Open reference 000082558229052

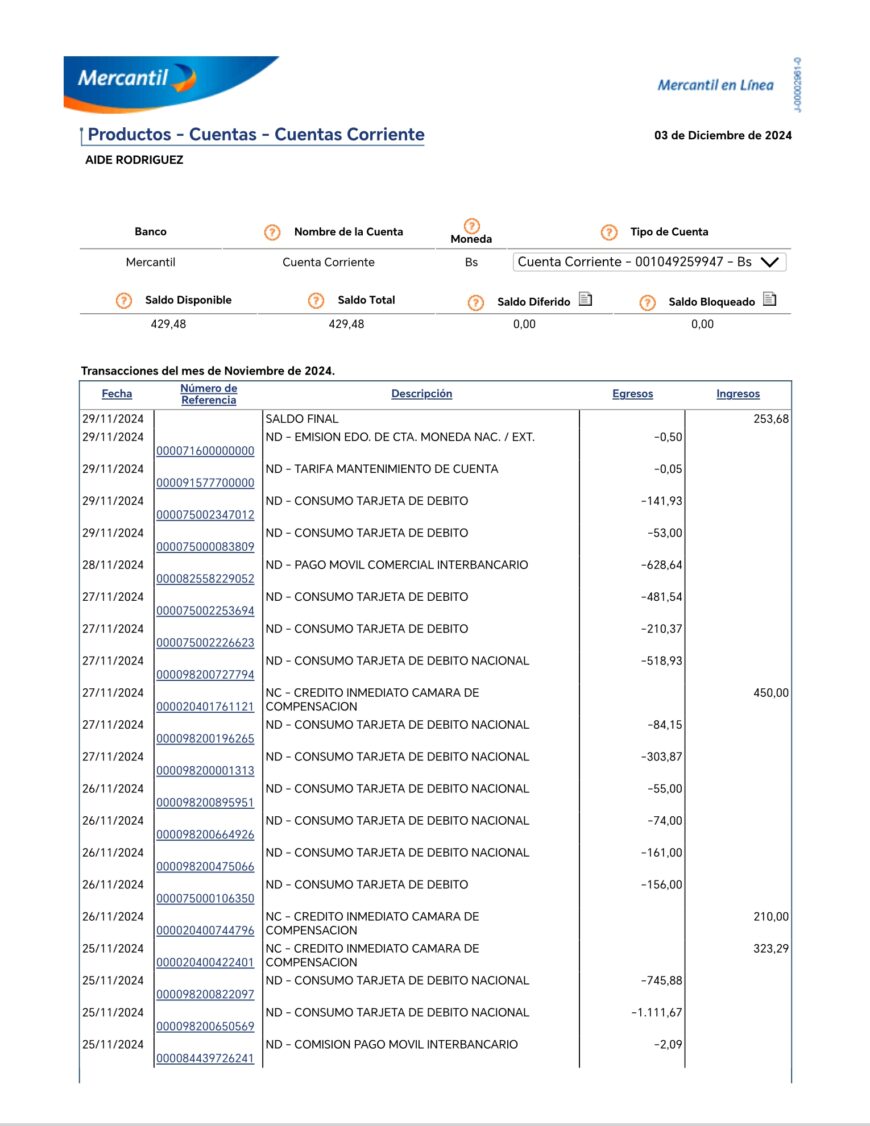pyautogui.click(x=205, y=579)
